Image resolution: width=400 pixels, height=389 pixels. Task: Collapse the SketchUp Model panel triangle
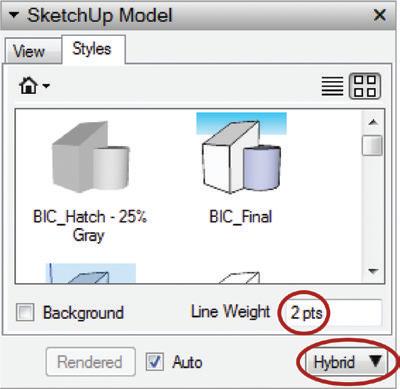click(13, 15)
